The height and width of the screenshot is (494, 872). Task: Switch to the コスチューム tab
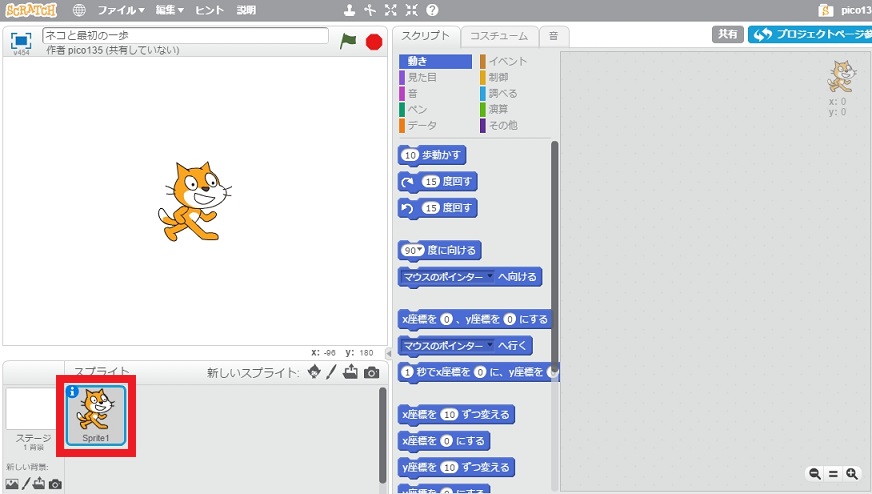tap(499, 37)
